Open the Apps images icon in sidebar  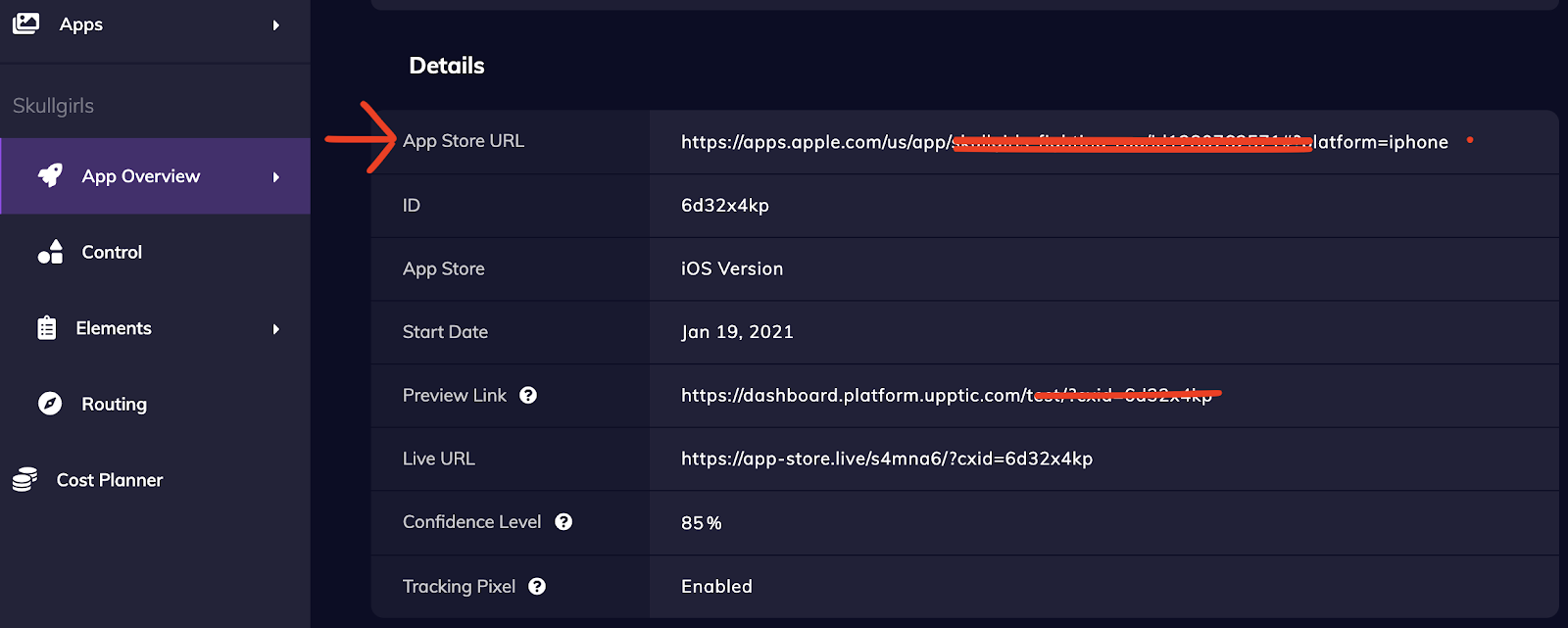(x=25, y=24)
